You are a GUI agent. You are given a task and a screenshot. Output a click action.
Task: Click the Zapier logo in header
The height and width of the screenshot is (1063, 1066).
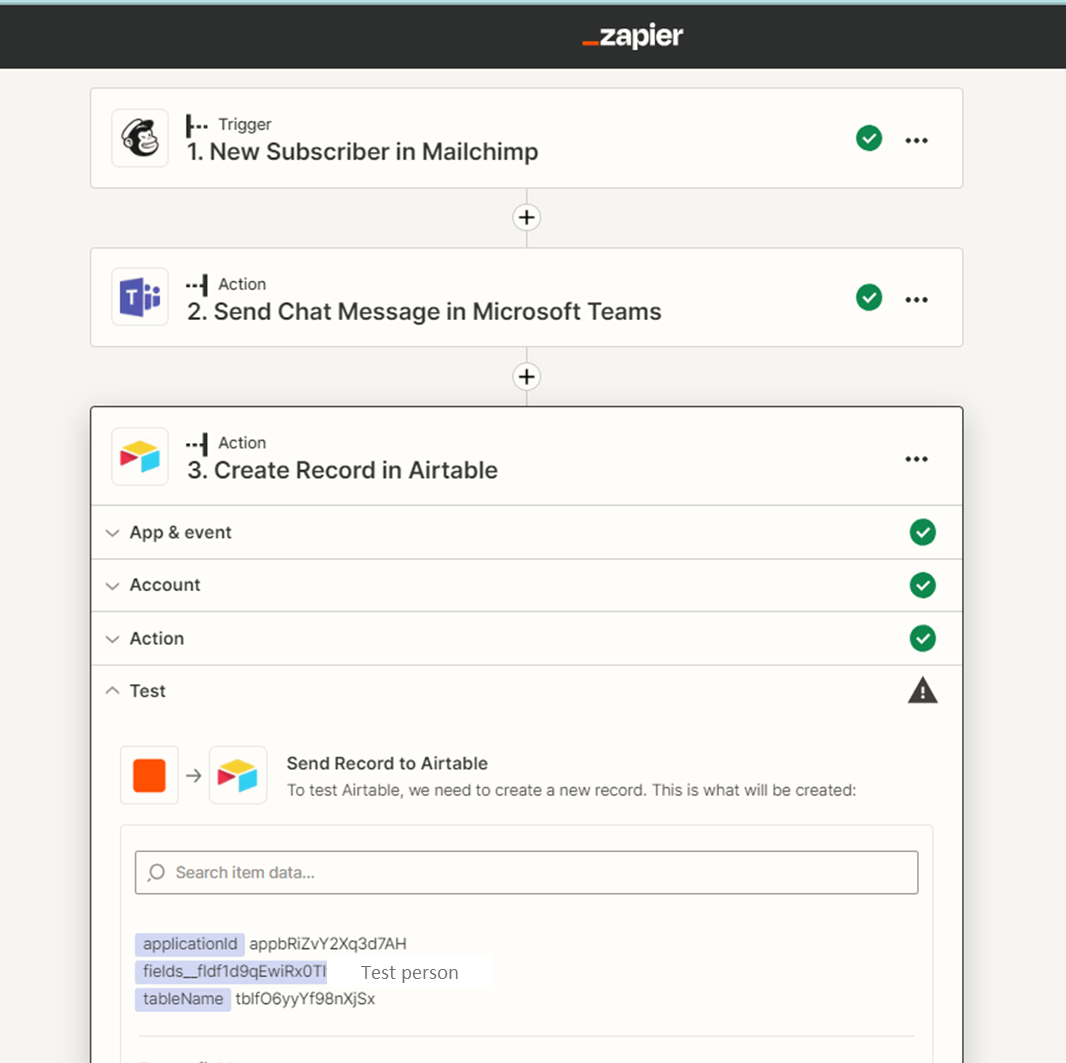[632, 36]
